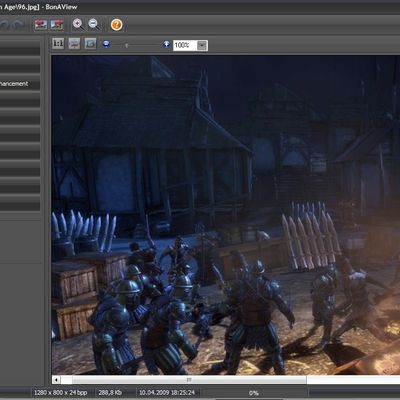Zoom in with the plus magnifier icon
Image resolution: width=400 pixels, height=400 pixels.
click(x=79, y=25)
